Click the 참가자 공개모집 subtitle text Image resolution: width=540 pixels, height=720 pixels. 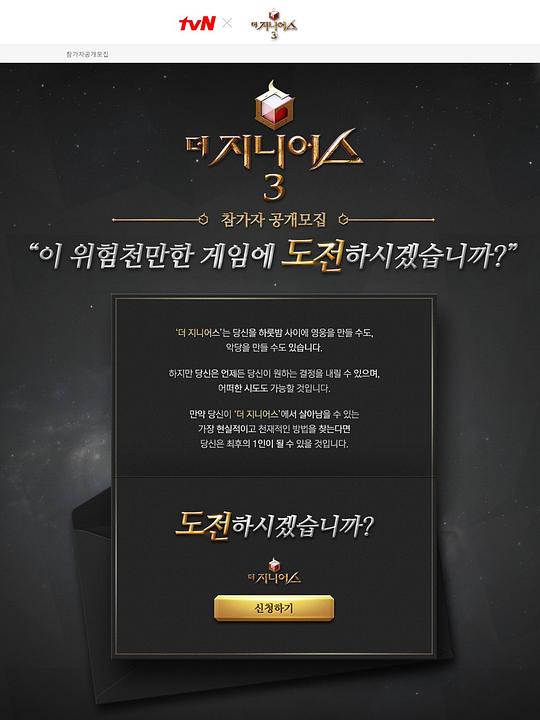click(274, 220)
